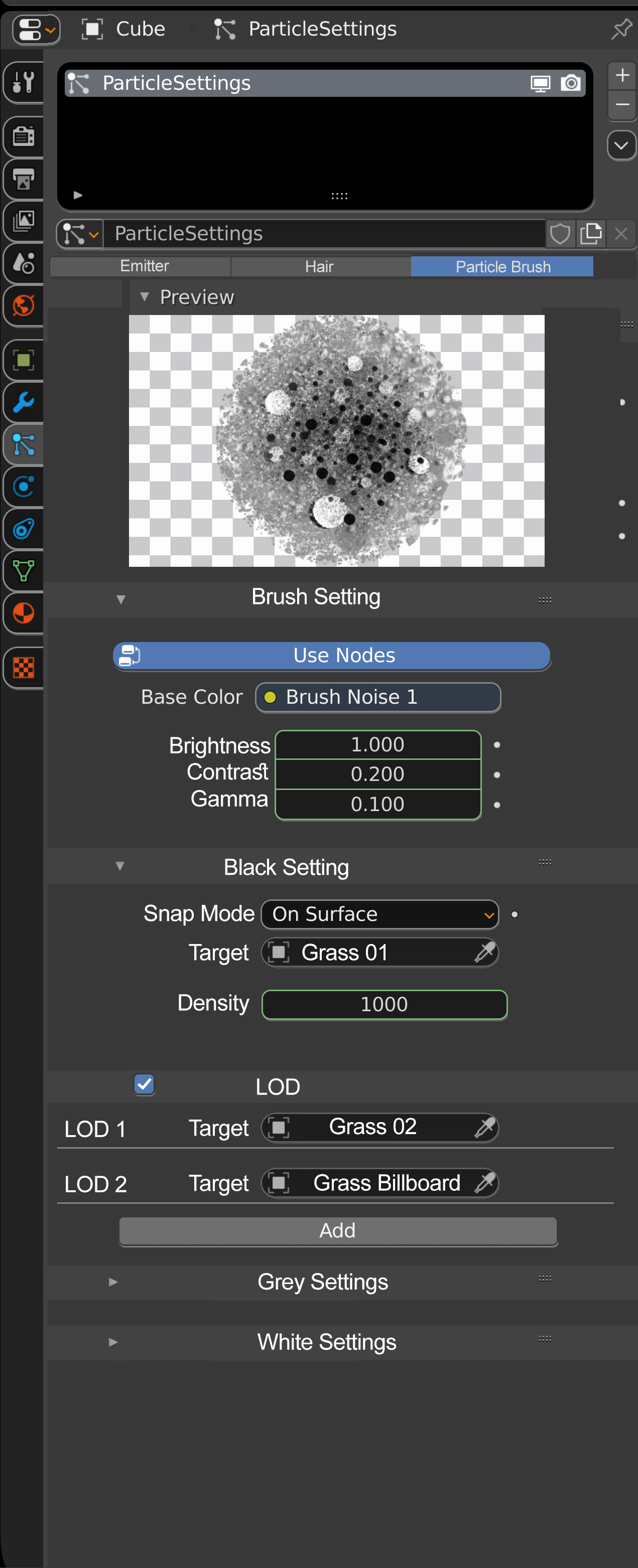
Task: Open the Output properties tab
Action: click(x=23, y=179)
